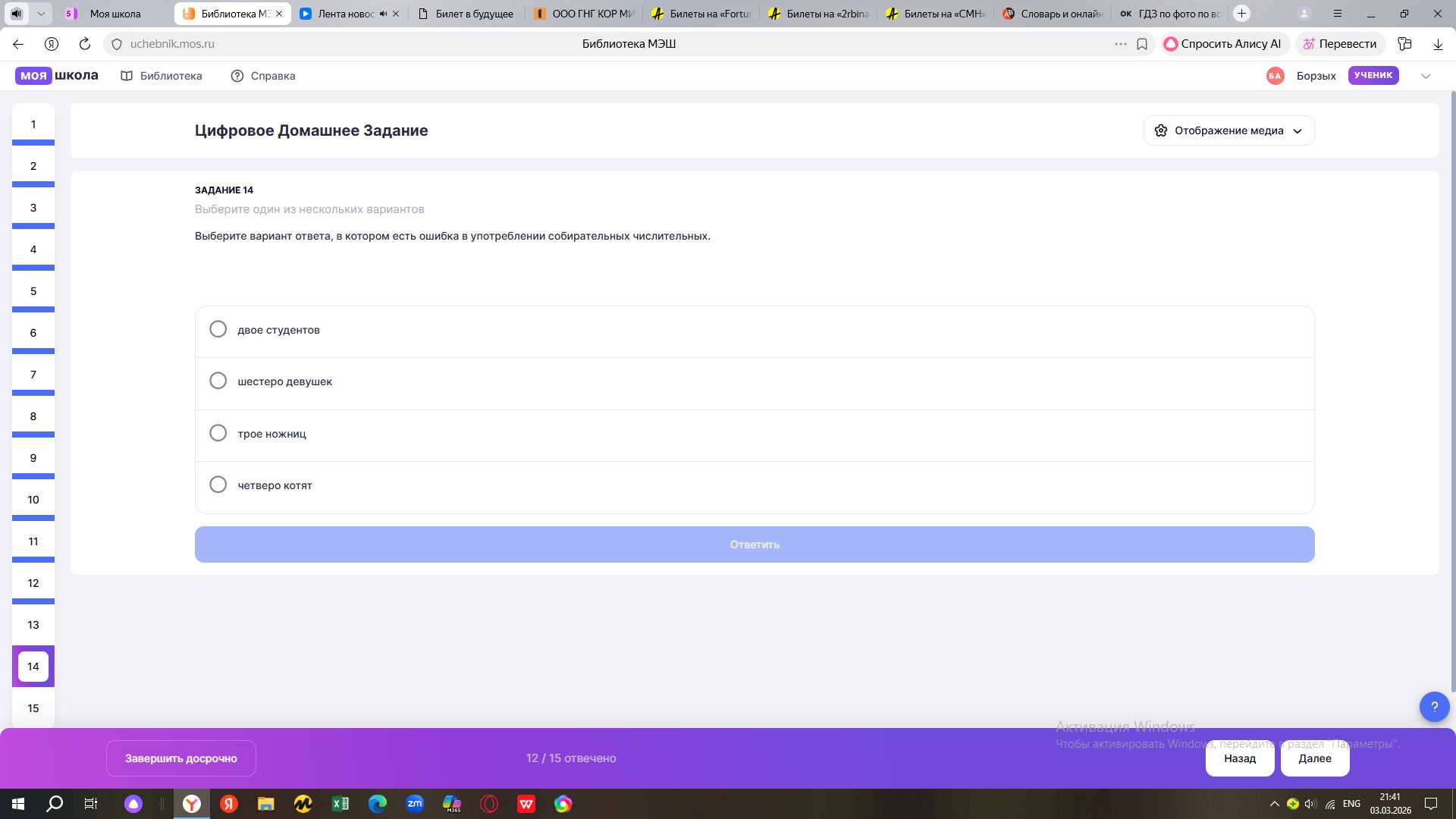Open task 11 in the sidebar
1456x819 pixels.
tap(33, 541)
